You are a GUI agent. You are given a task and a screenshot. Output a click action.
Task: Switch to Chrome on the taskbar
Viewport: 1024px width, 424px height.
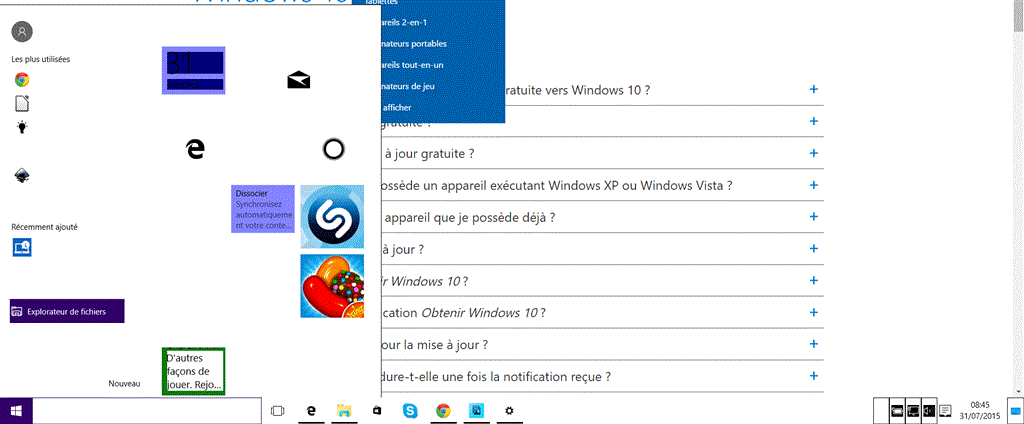click(x=443, y=411)
